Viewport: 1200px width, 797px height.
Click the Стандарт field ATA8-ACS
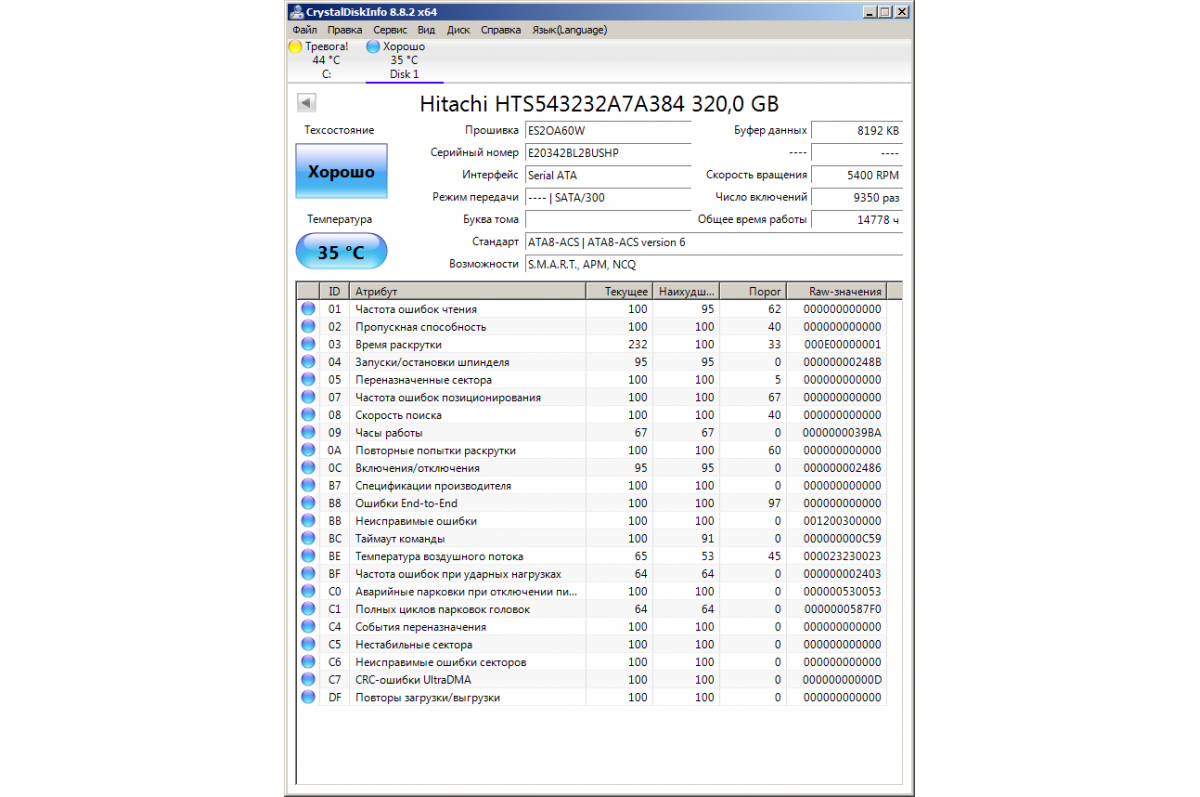point(712,242)
